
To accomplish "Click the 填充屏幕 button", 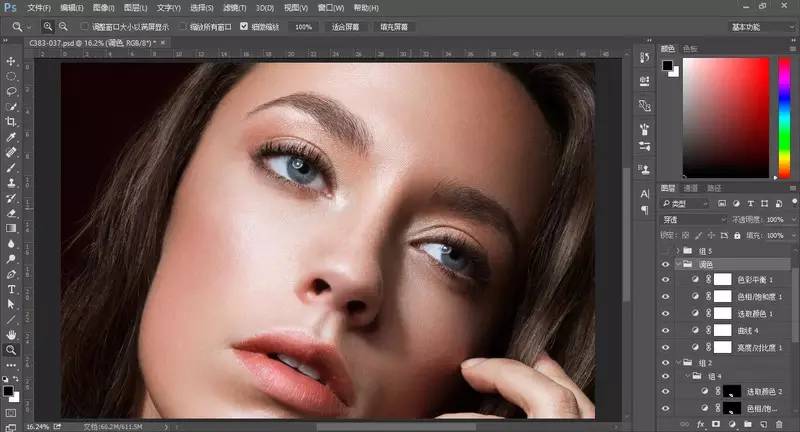I will (394, 27).
